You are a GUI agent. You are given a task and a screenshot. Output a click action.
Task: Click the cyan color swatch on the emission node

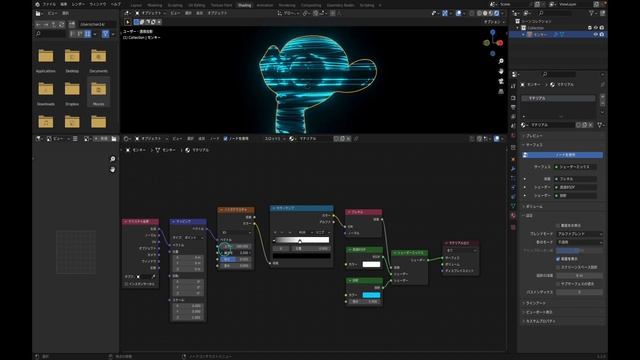click(x=371, y=295)
